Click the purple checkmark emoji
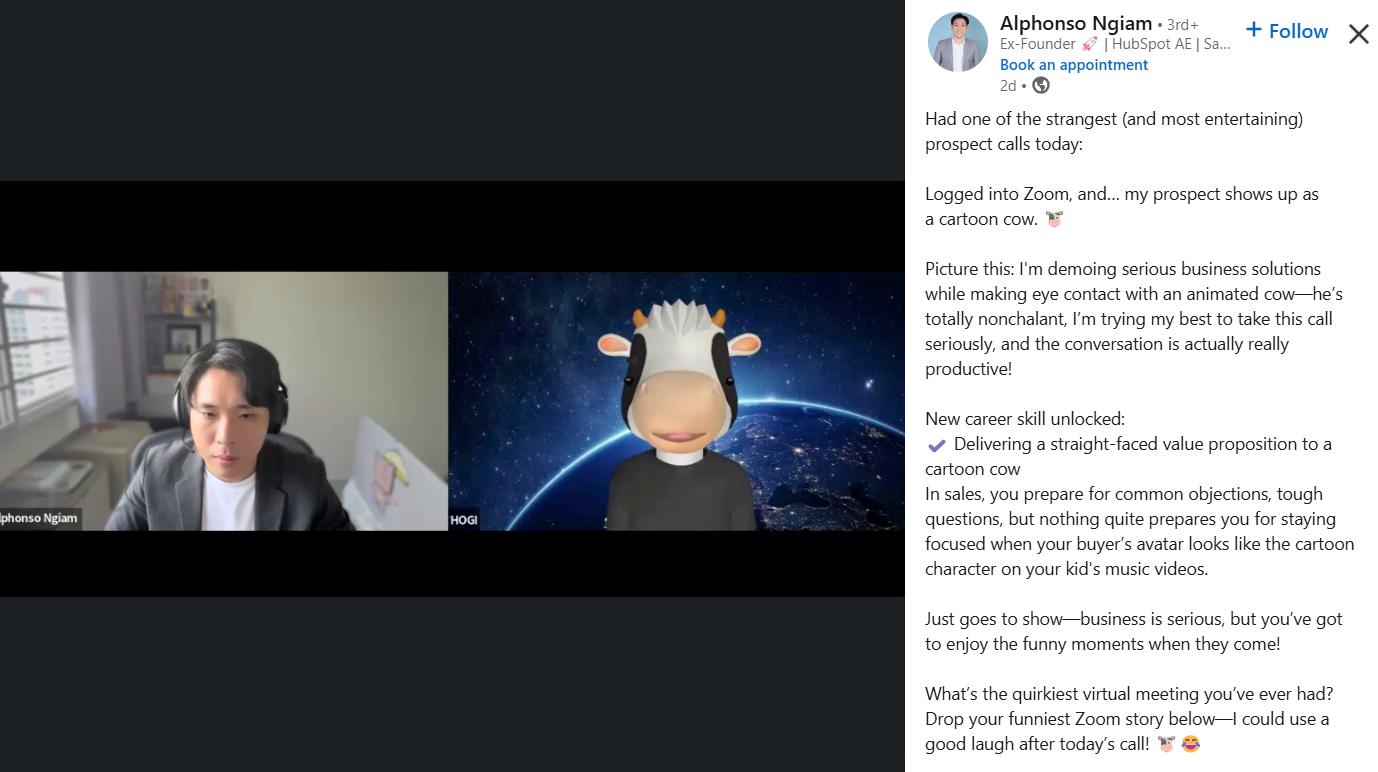Viewport: 1378px width, 772px height. point(936,445)
